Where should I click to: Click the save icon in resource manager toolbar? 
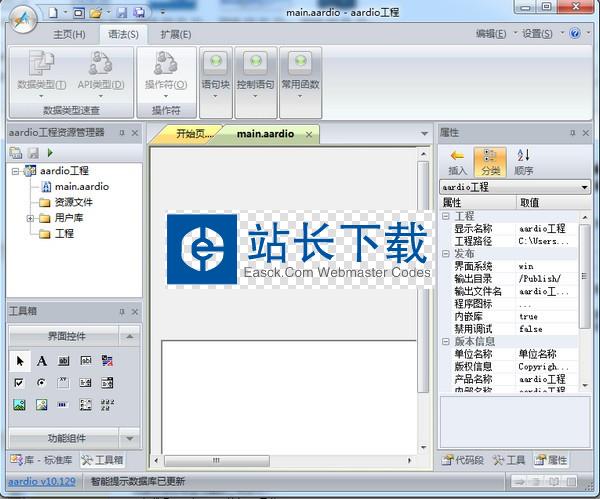[x=34, y=153]
